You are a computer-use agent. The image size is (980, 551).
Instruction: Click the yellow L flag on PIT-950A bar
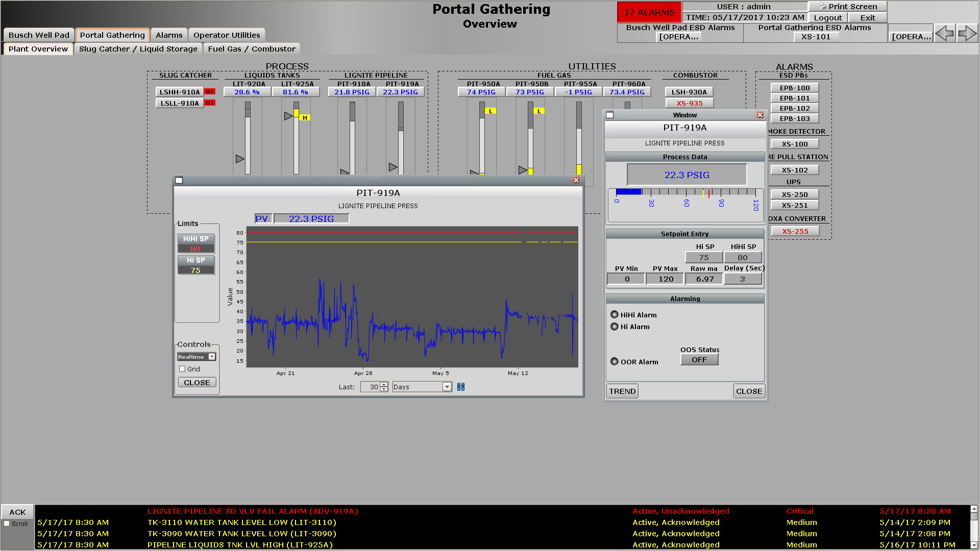(x=491, y=111)
